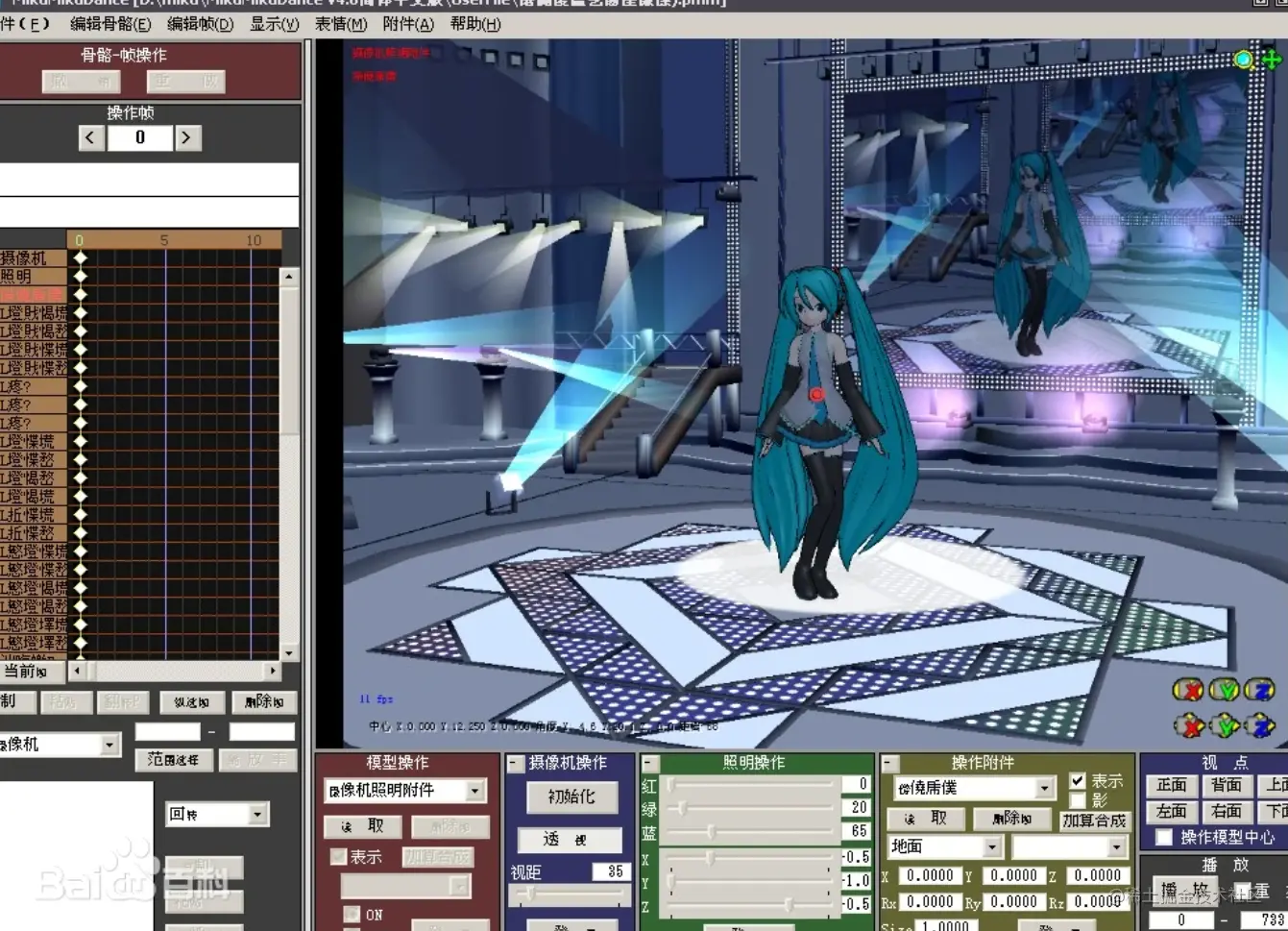Image resolution: width=1288 pixels, height=931 pixels.
Task: Click the 照明 row keyframe diamond at frame 0
Action: click(81, 276)
